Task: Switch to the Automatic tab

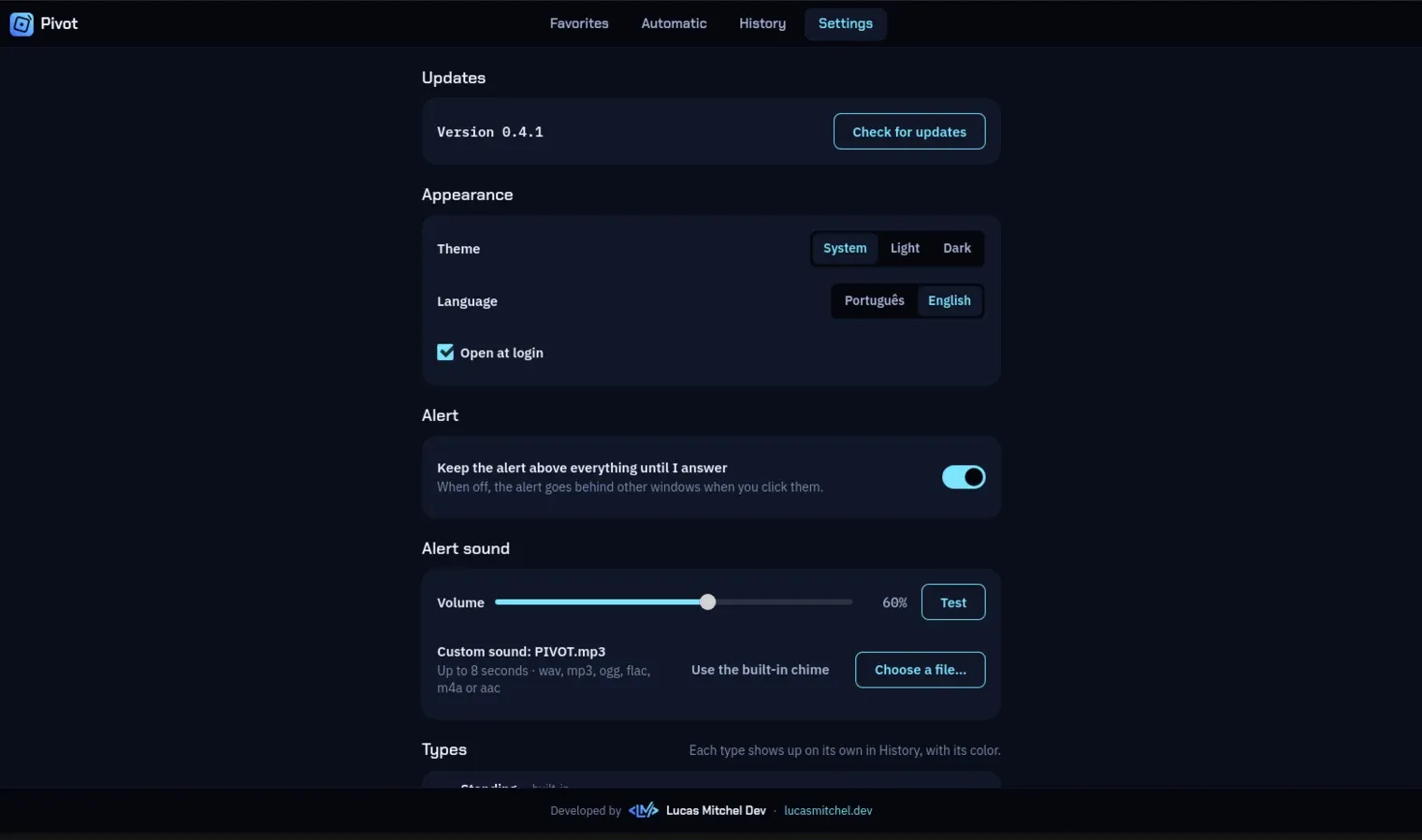Action: click(674, 23)
